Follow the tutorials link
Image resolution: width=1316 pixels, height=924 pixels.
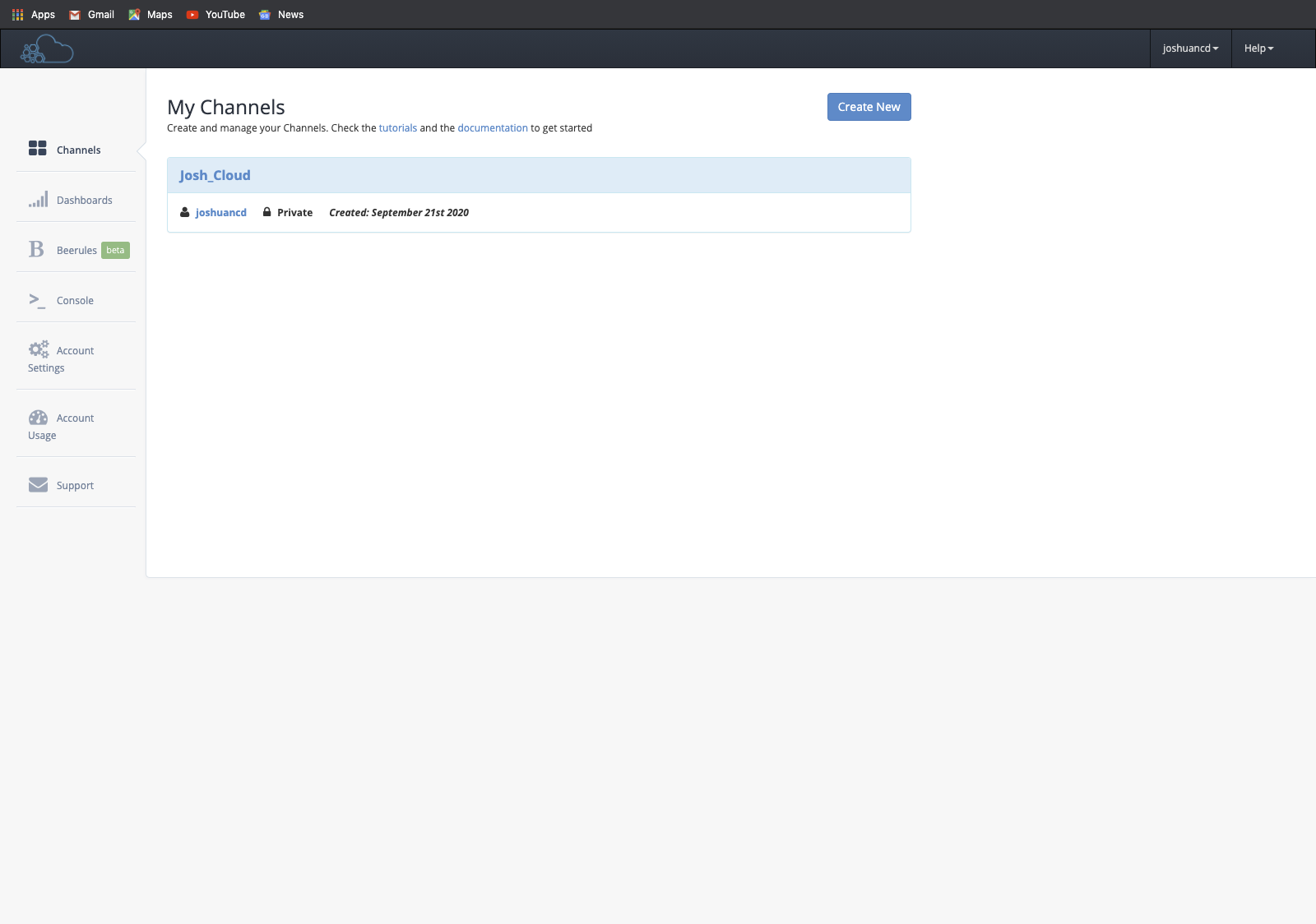397,127
